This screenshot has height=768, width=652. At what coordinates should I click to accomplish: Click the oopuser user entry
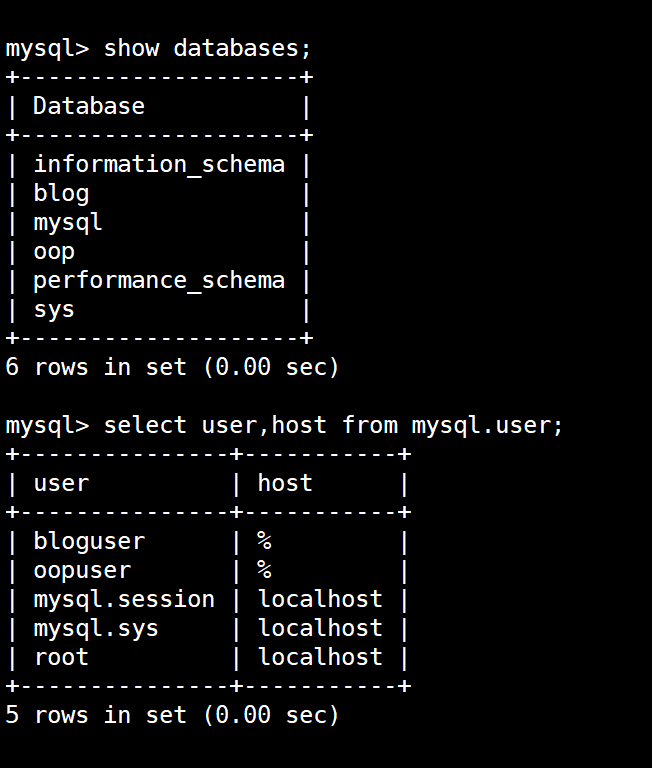pos(82,570)
